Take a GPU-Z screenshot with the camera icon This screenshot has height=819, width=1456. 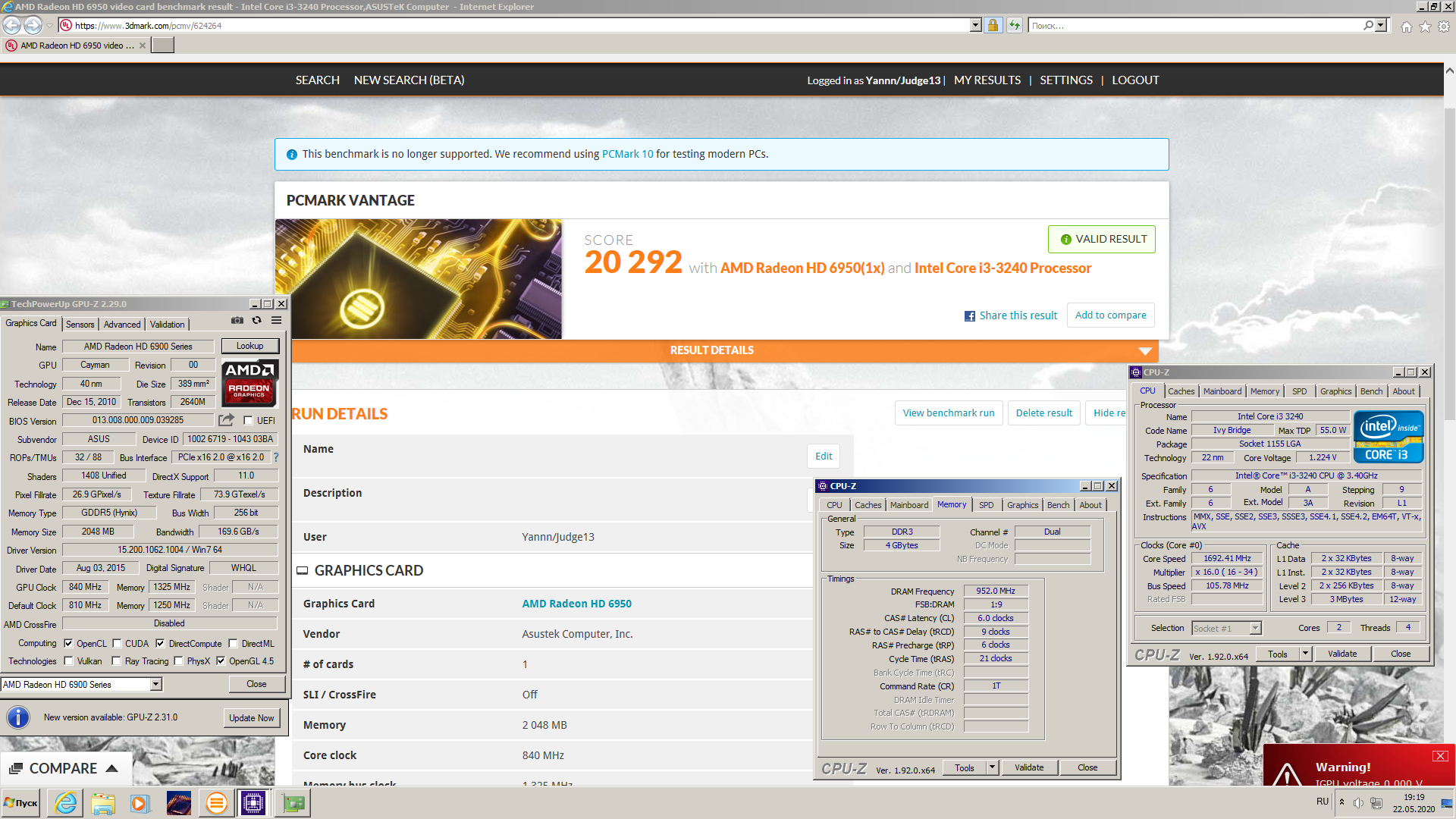[237, 321]
